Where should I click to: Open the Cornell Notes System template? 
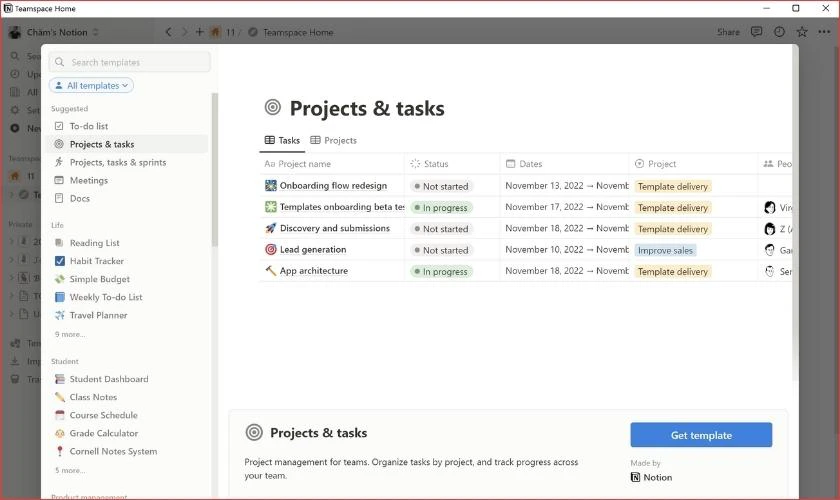pyautogui.click(x=114, y=451)
